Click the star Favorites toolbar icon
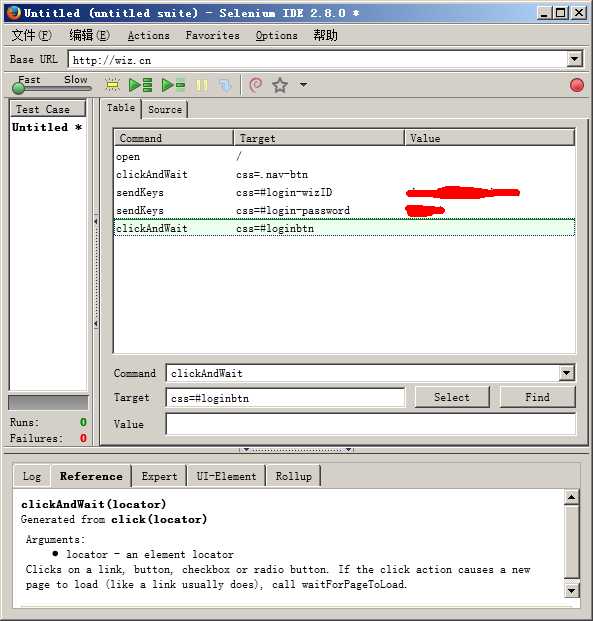Viewport: 593px width, 621px height. click(x=280, y=85)
